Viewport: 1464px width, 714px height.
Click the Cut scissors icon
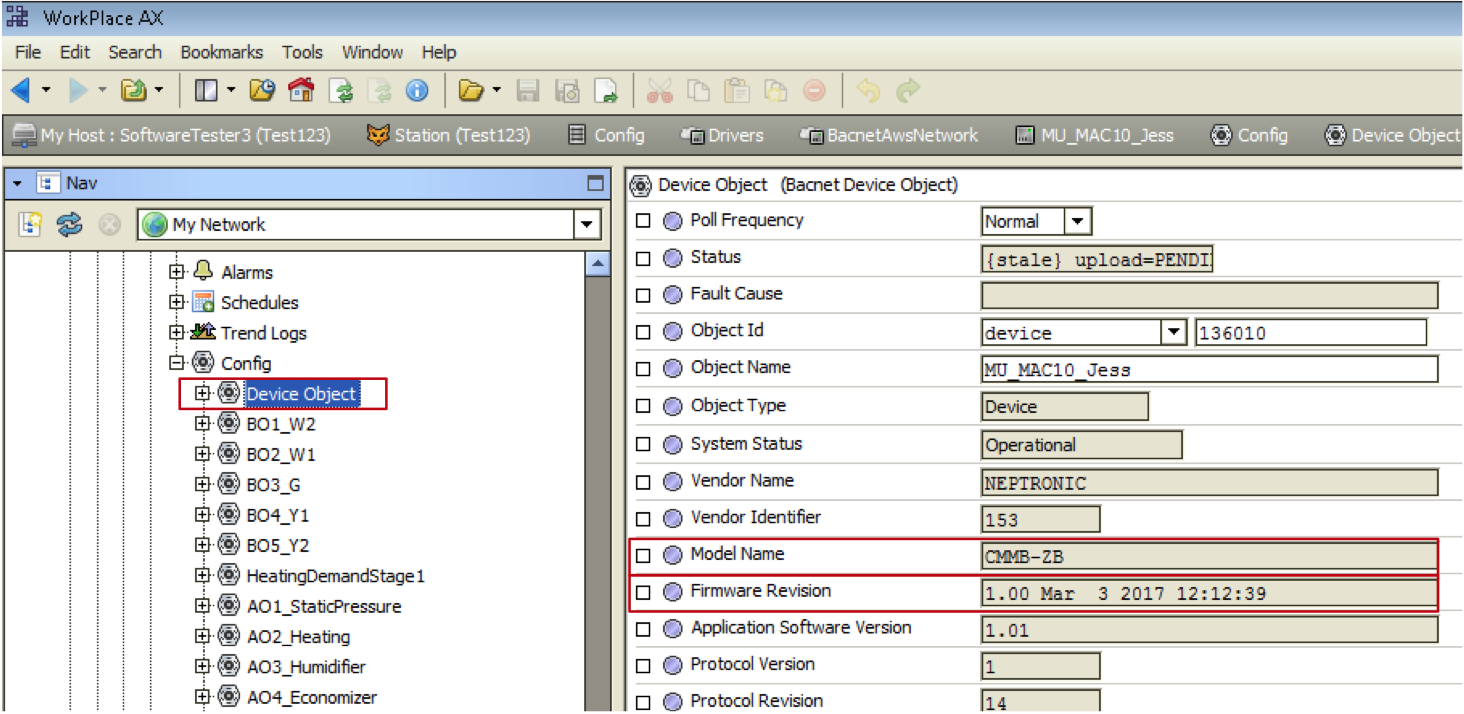pos(660,91)
